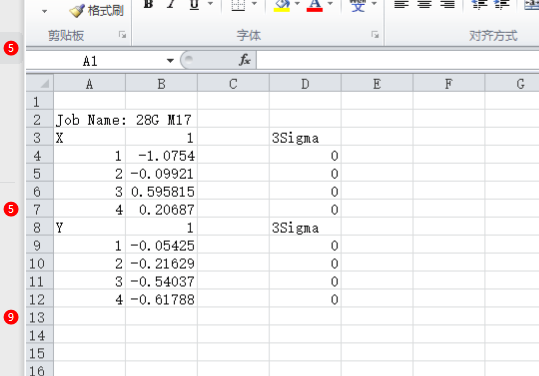Open the underline style dropdown arrow

tap(210, 4)
